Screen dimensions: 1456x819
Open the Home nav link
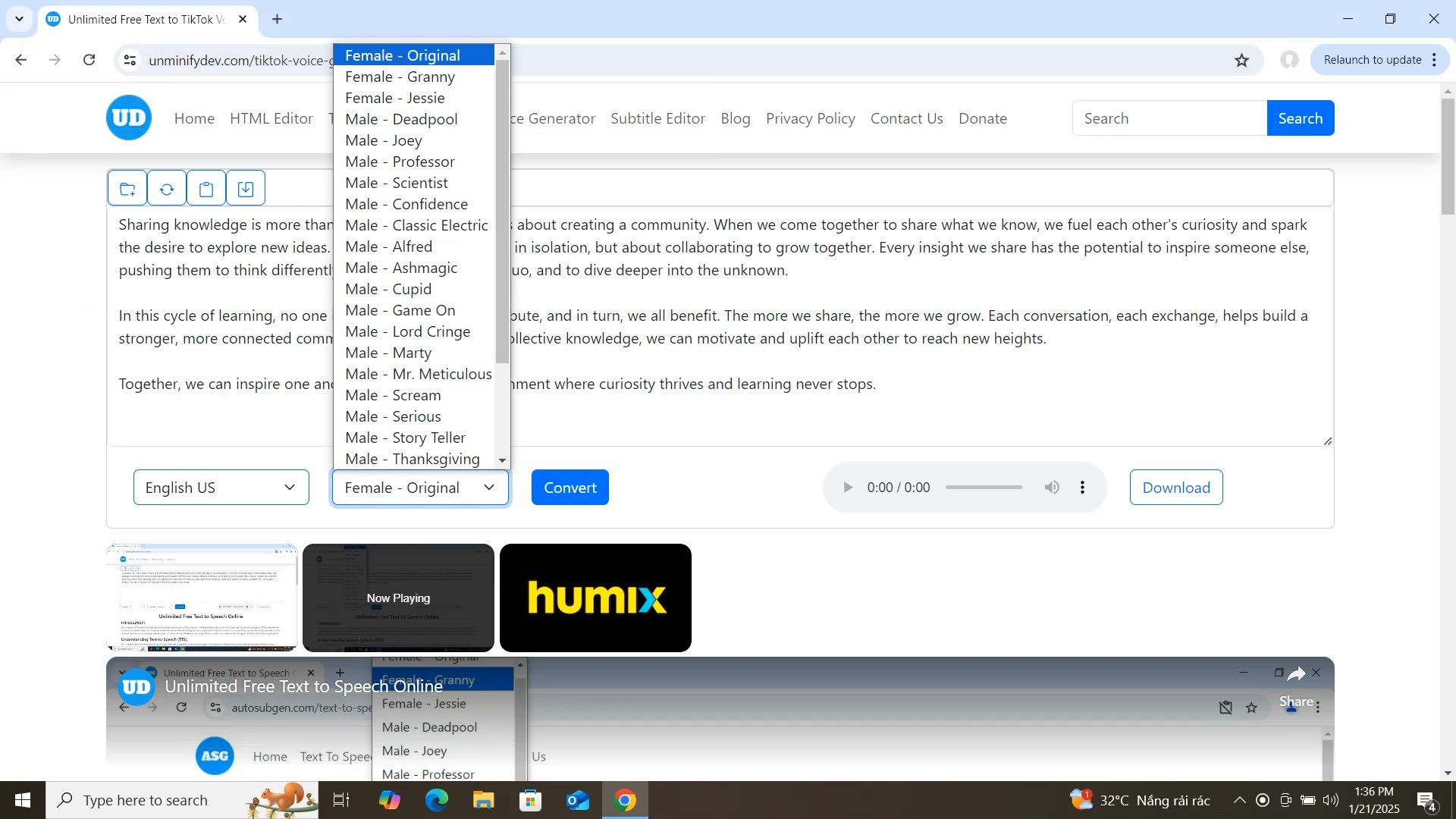click(194, 118)
